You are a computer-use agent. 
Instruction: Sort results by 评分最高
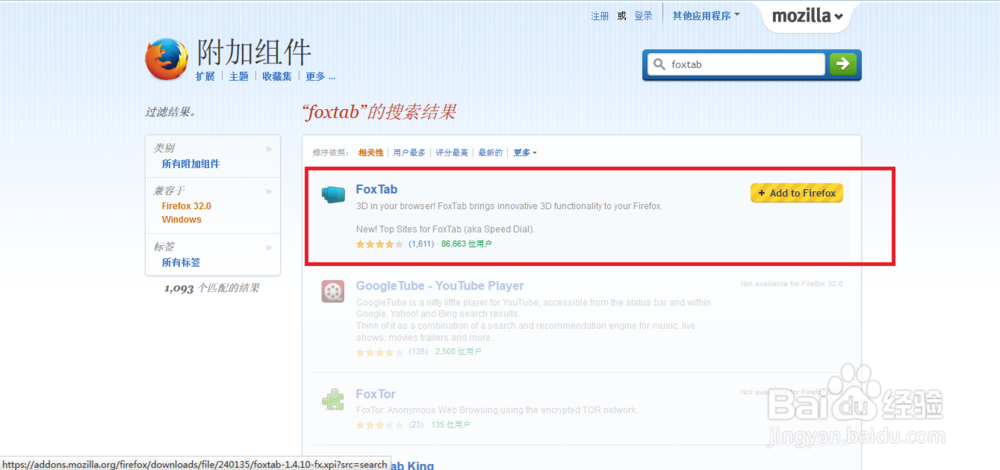(x=452, y=153)
